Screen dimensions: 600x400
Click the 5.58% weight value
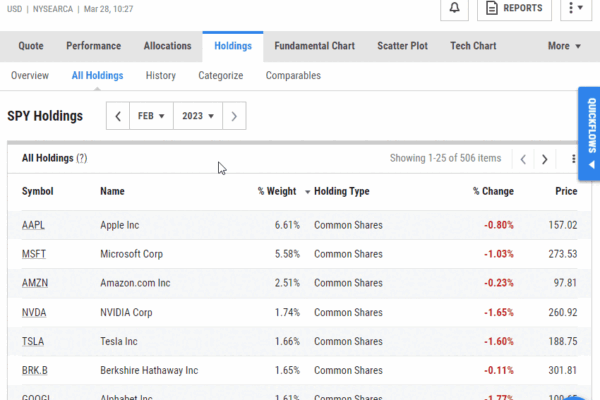click(x=287, y=254)
